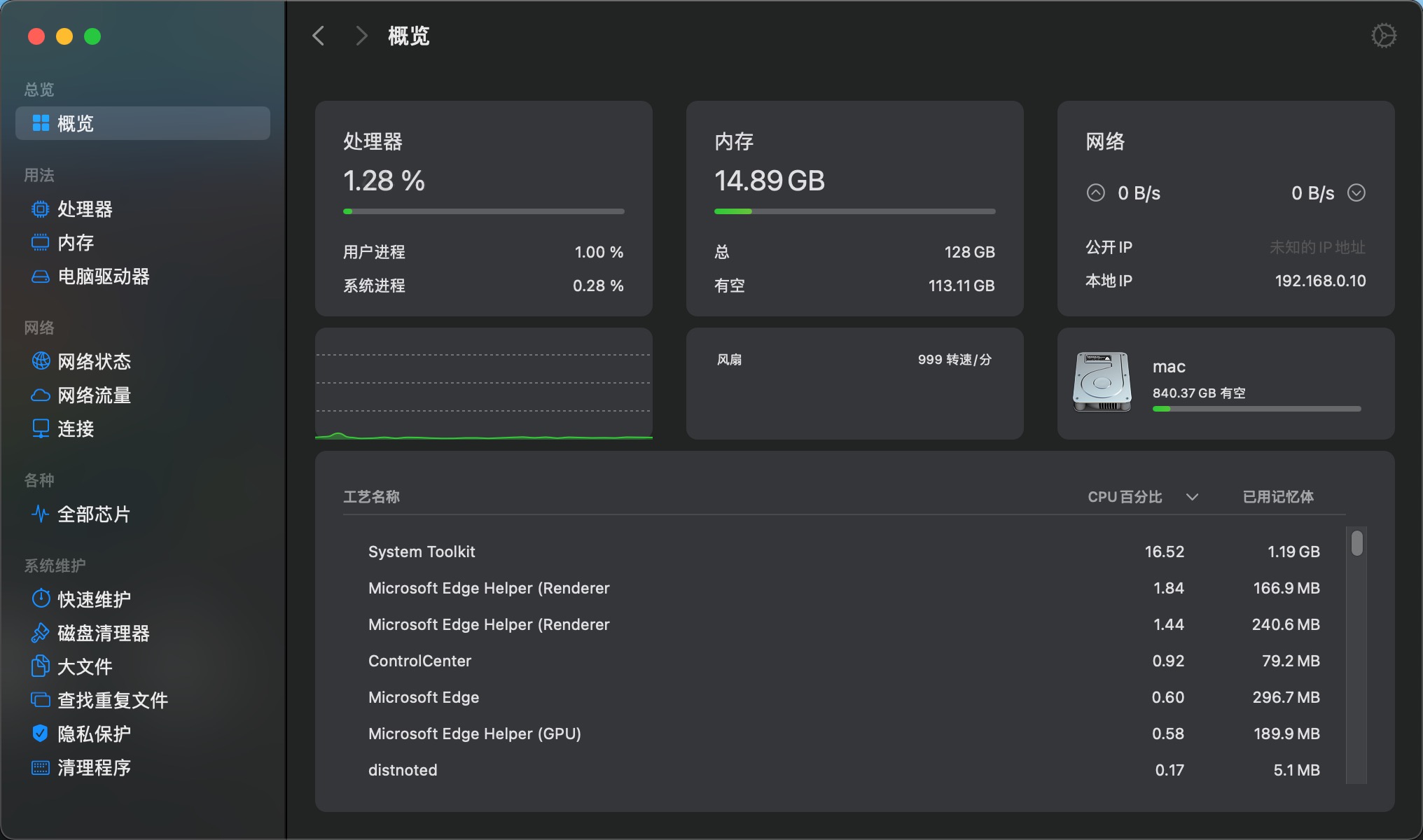Click the 999 转速/分 fan speed value
Screen dimensions: 1423x840
[955, 360]
